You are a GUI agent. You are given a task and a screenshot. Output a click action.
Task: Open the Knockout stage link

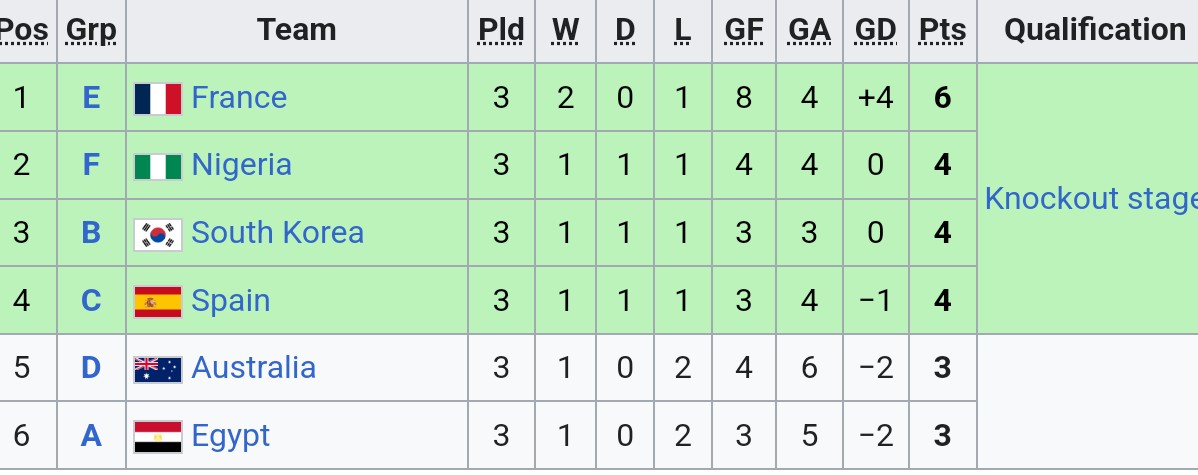(1090, 199)
